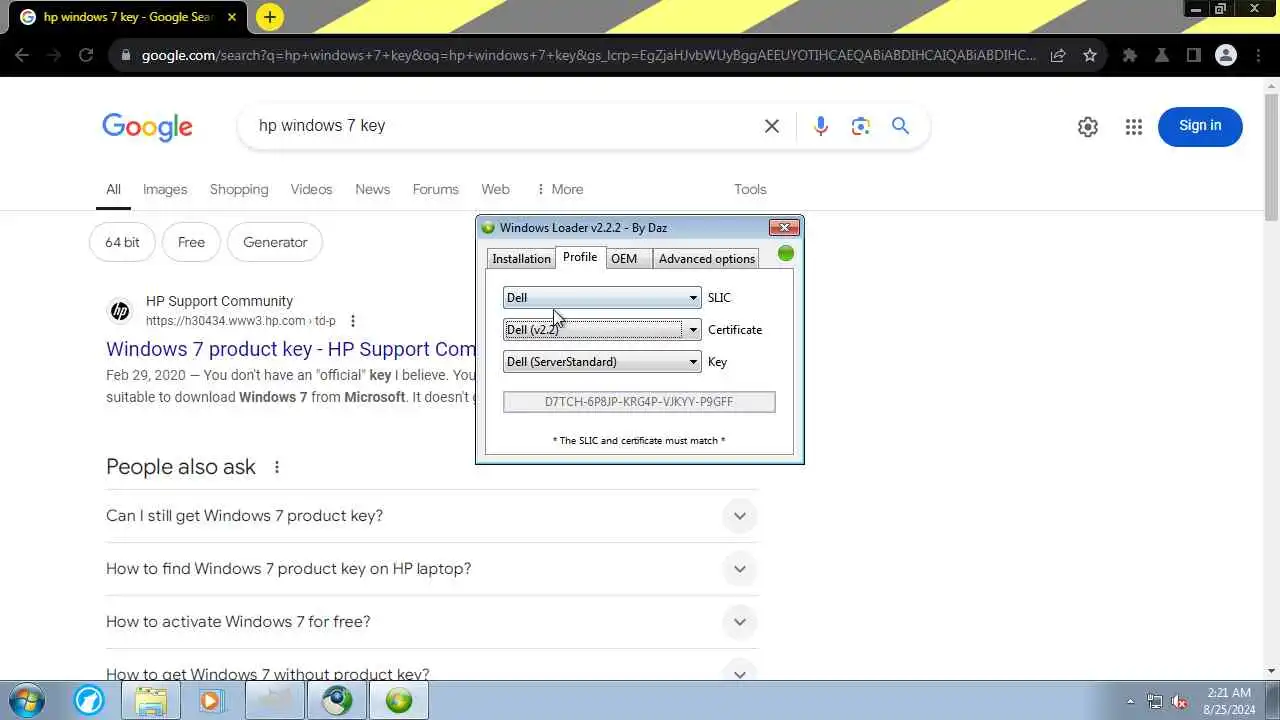Switch to the News search tab

click(x=372, y=189)
